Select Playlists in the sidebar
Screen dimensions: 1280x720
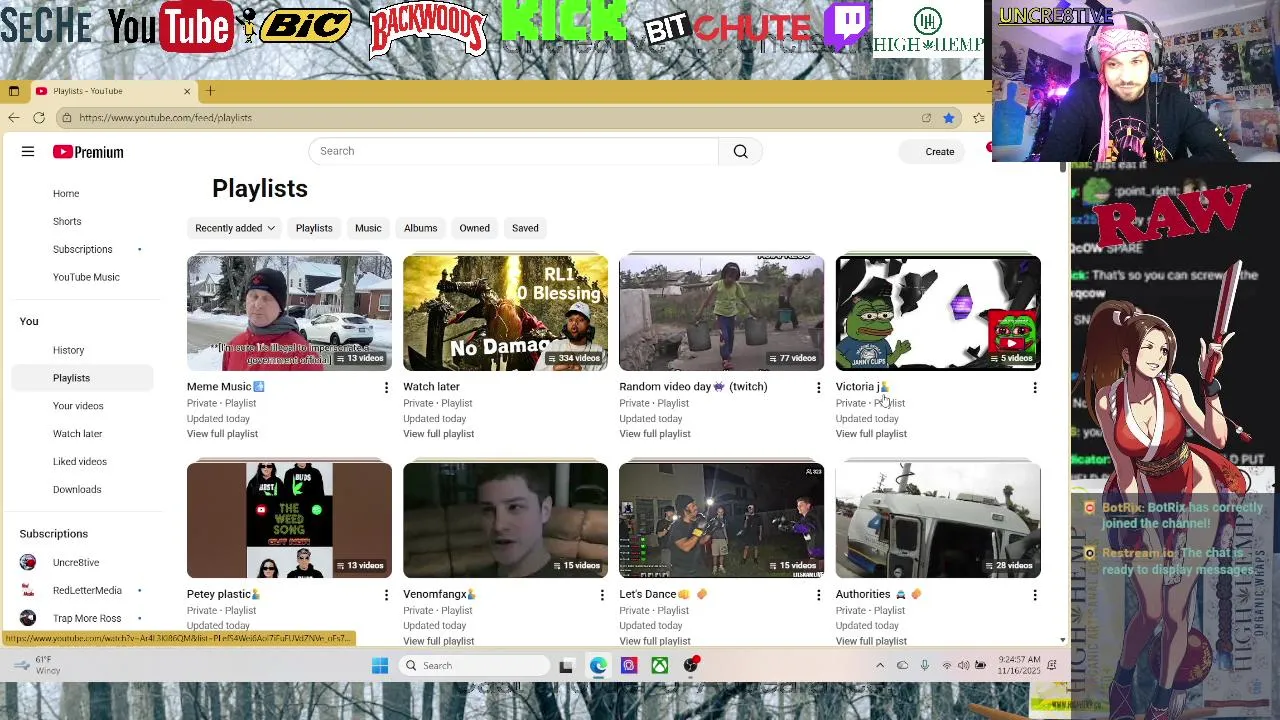pos(82,378)
